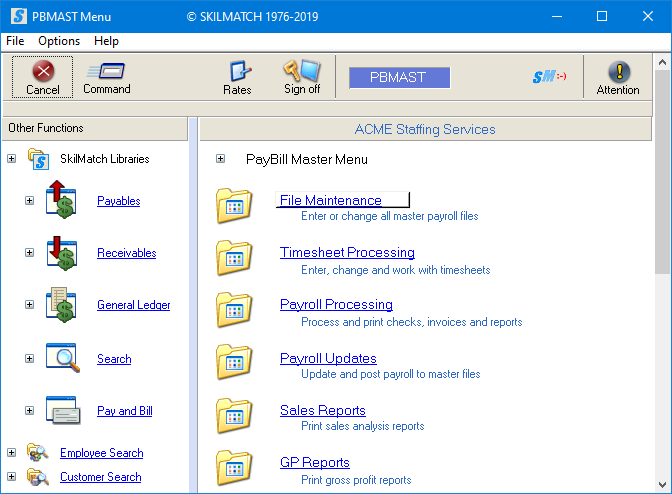This screenshot has height=494, width=672.
Task: Open the Command toolbar icon
Action: click(106, 72)
